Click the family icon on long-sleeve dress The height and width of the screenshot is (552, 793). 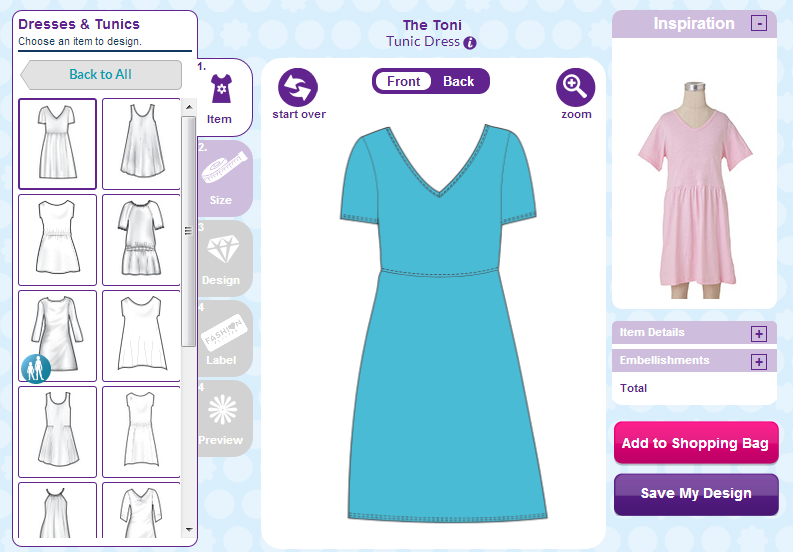click(x=35, y=368)
